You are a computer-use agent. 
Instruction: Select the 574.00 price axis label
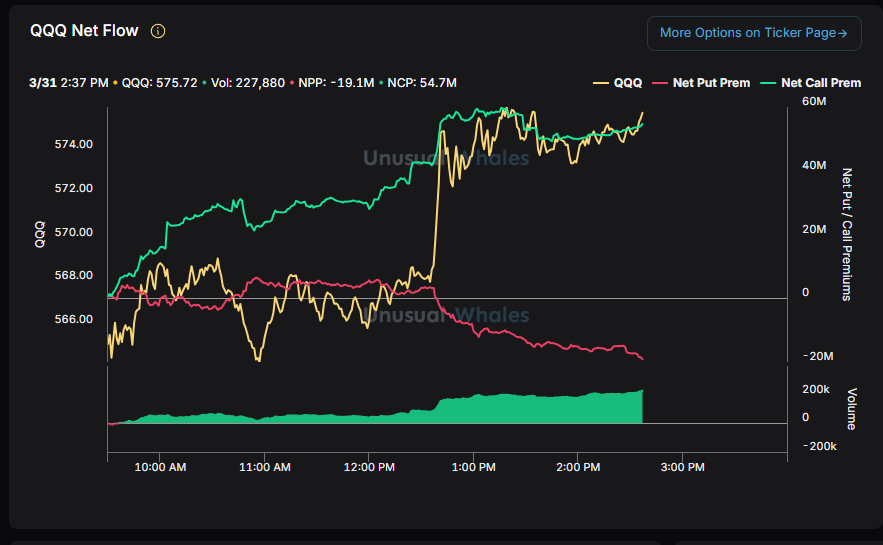point(74,144)
